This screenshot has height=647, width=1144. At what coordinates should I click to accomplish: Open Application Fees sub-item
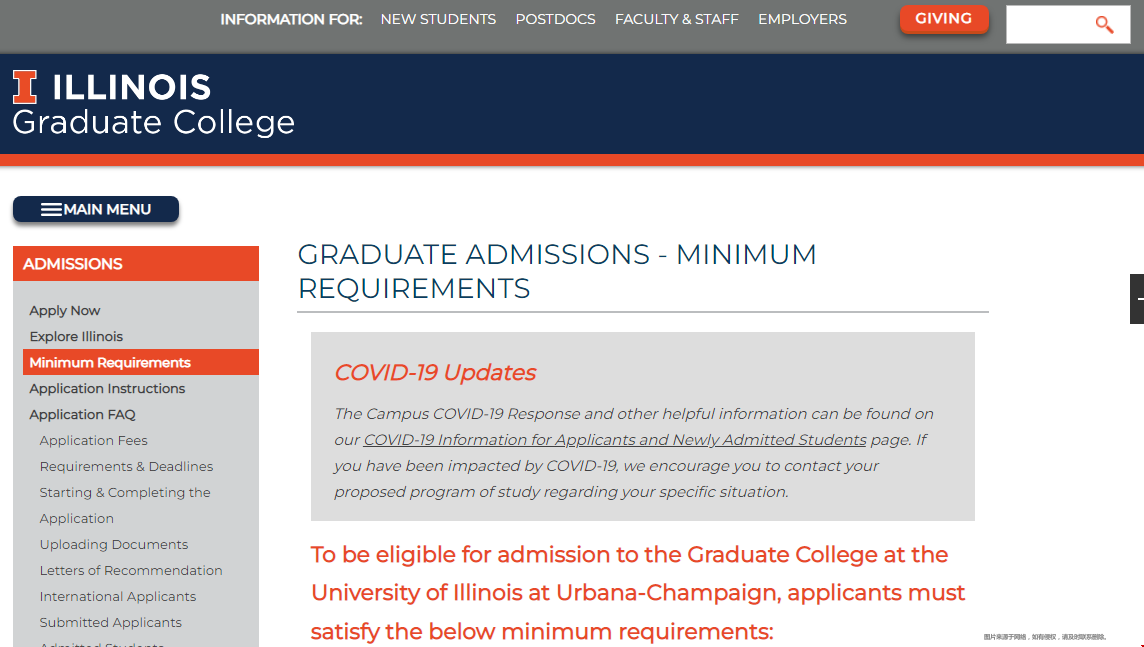tap(93, 441)
